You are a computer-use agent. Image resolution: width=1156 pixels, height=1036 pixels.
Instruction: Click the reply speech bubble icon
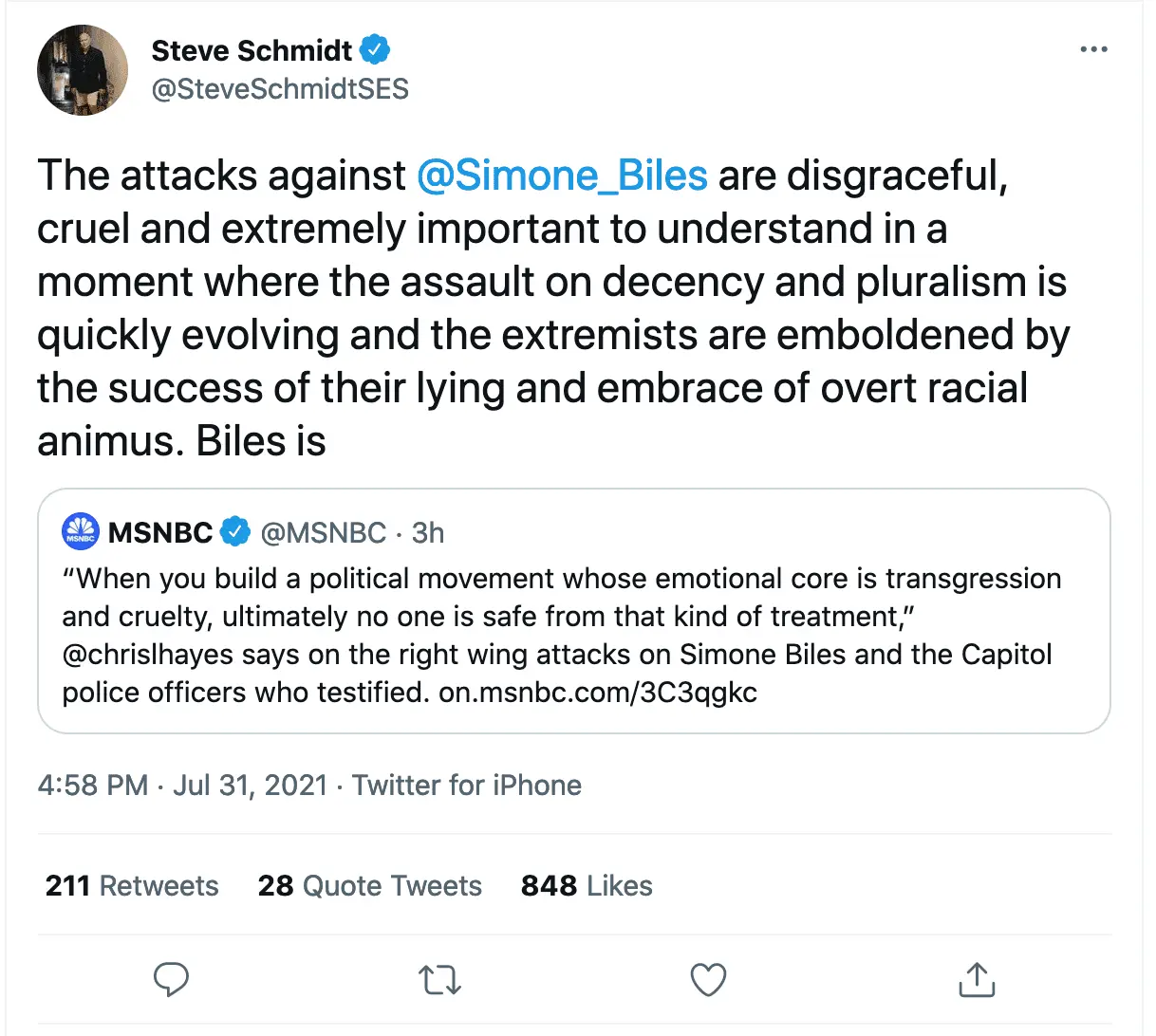[x=171, y=980]
